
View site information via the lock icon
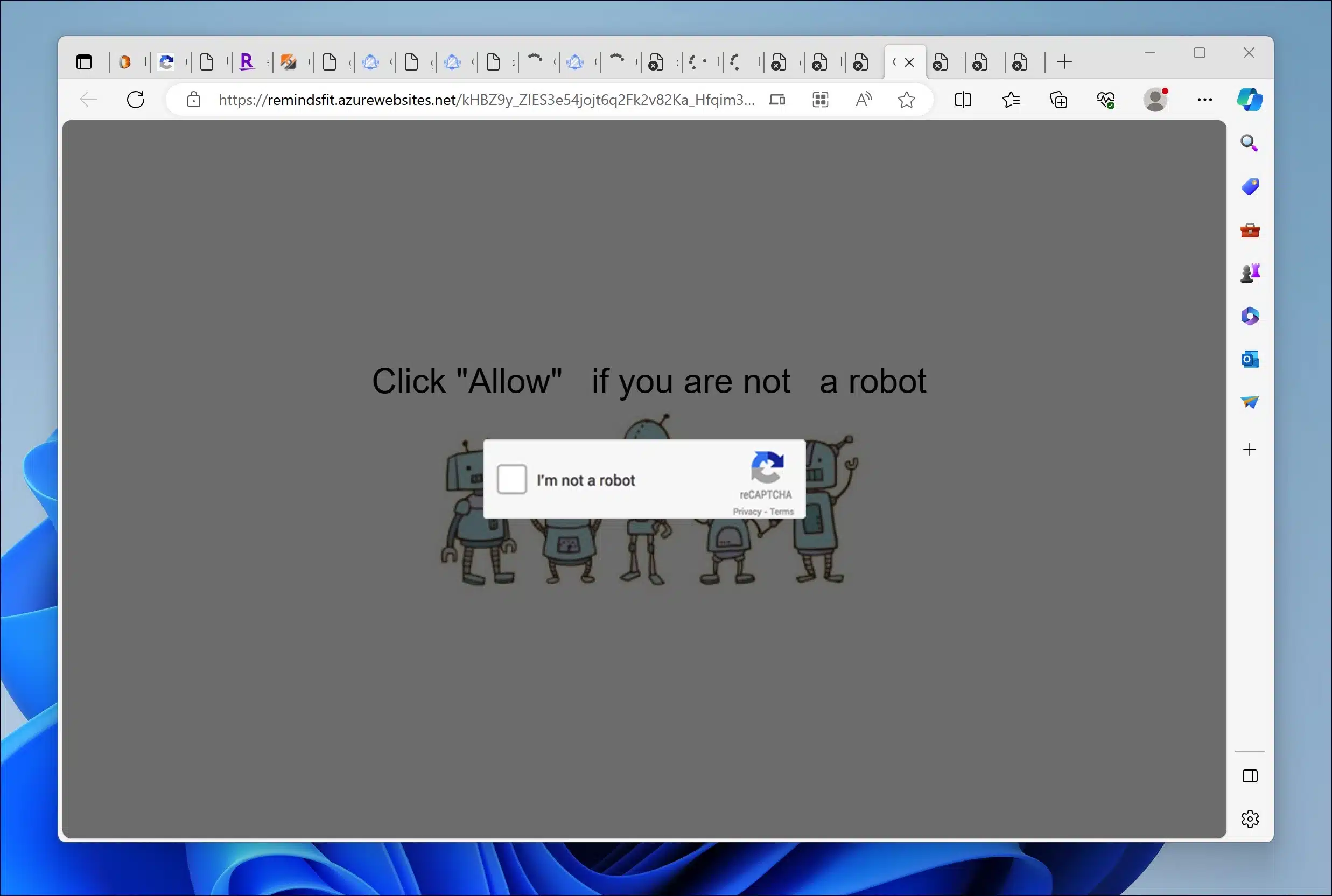194,100
